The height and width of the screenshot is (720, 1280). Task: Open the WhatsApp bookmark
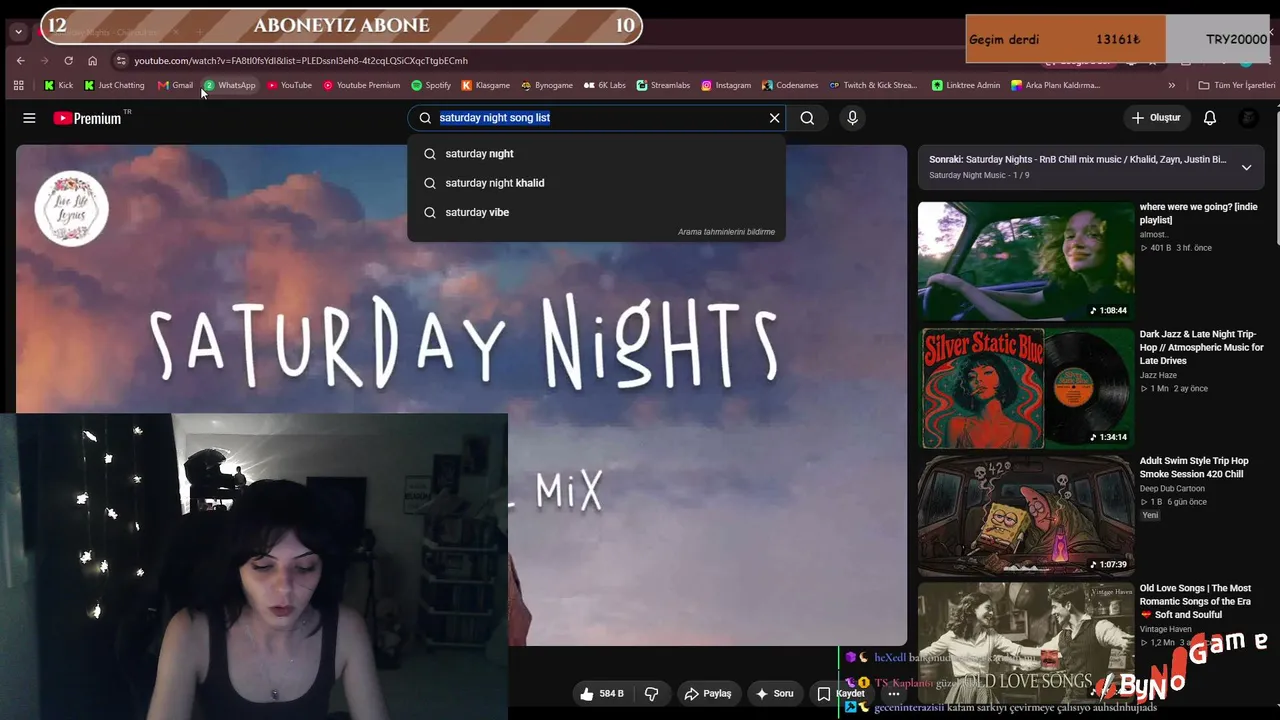click(x=229, y=85)
